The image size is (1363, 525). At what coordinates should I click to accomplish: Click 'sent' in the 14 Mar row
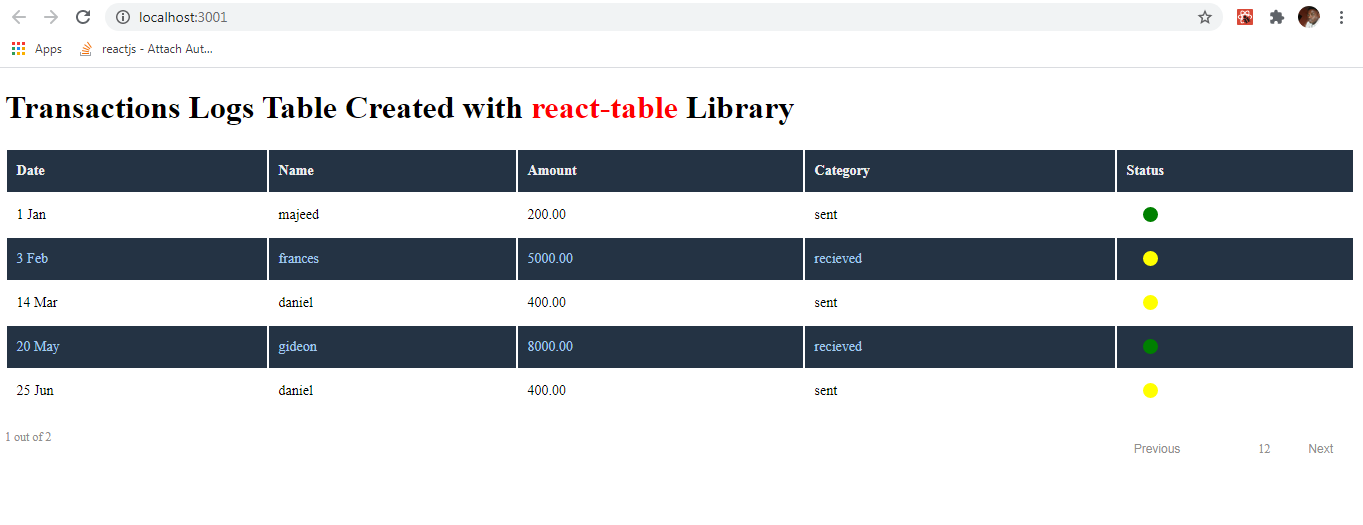(826, 302)
